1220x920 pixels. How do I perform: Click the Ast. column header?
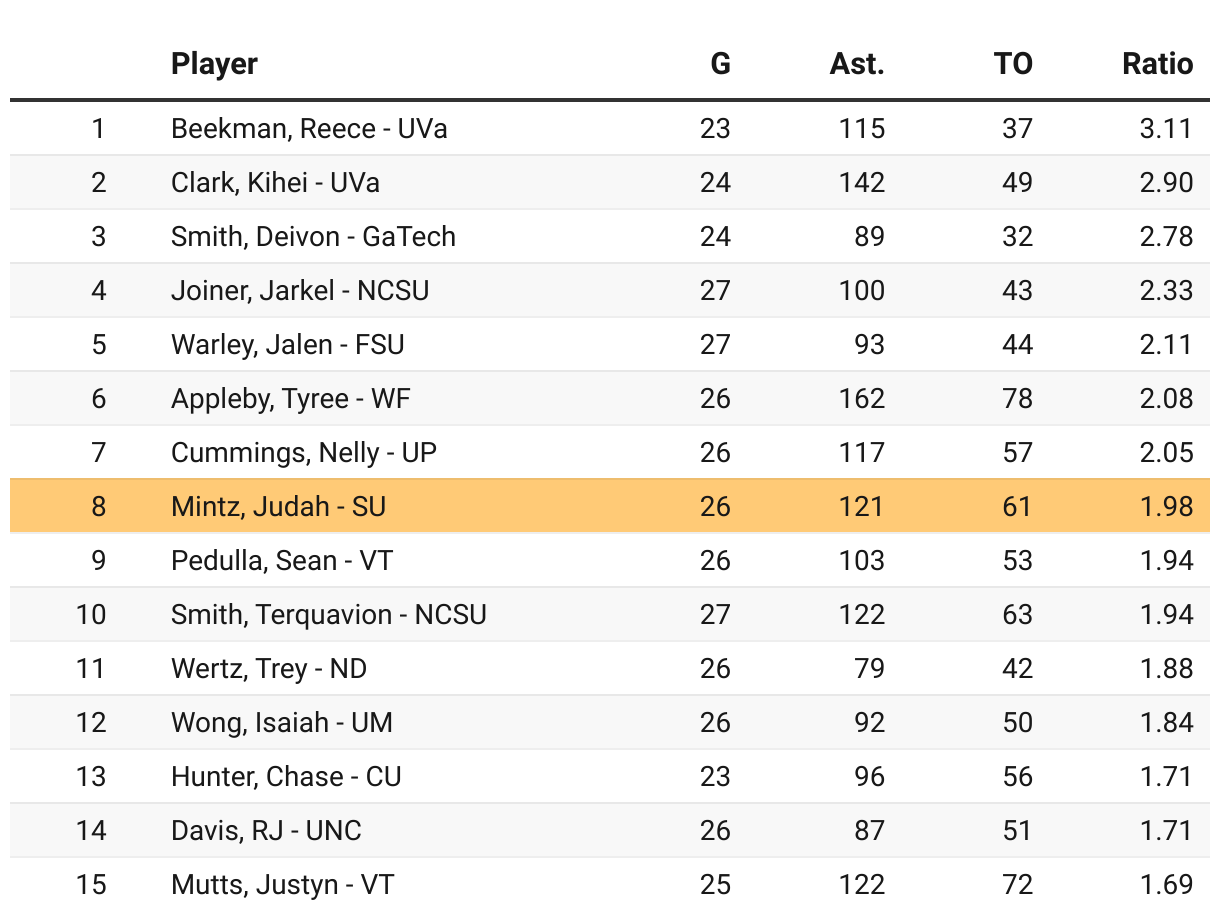[857, 64]
